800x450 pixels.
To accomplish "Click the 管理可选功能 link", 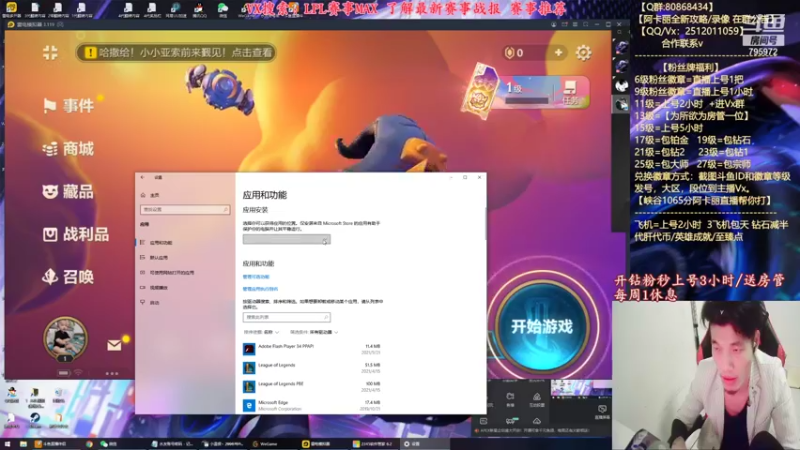I will coord(256,277).
